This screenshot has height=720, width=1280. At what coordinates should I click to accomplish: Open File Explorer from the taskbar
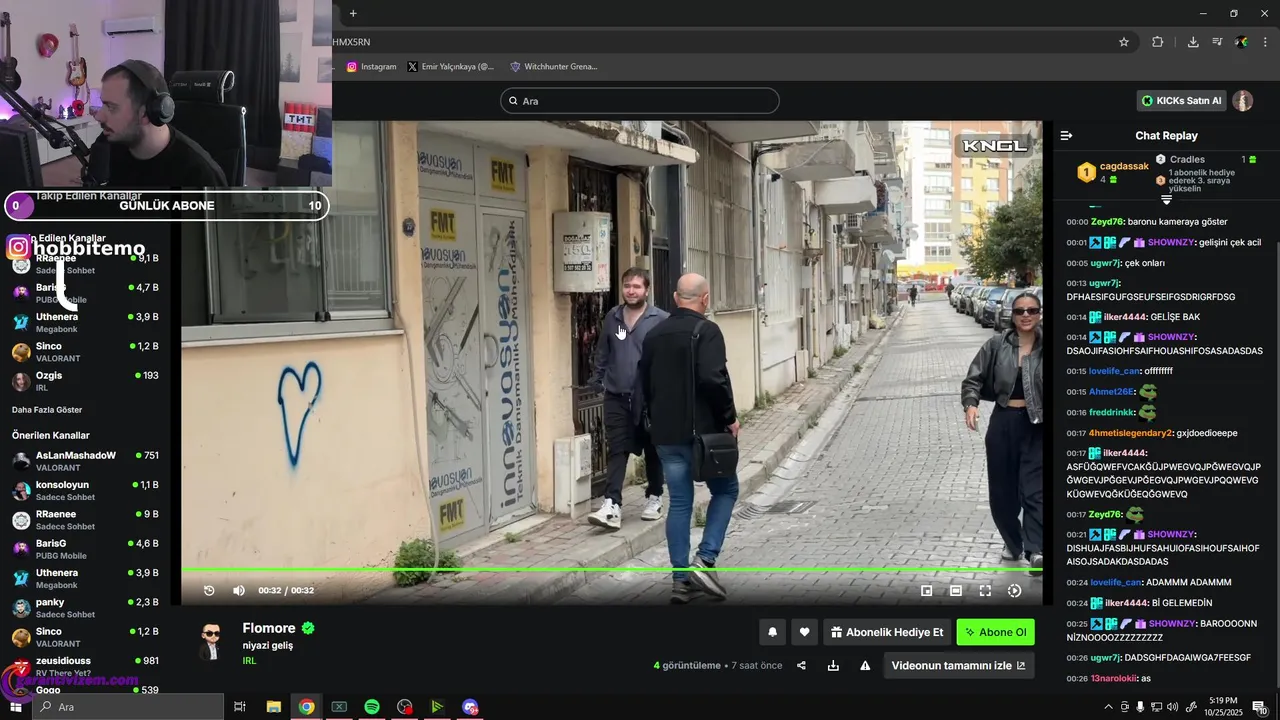[x=273, y=707]
